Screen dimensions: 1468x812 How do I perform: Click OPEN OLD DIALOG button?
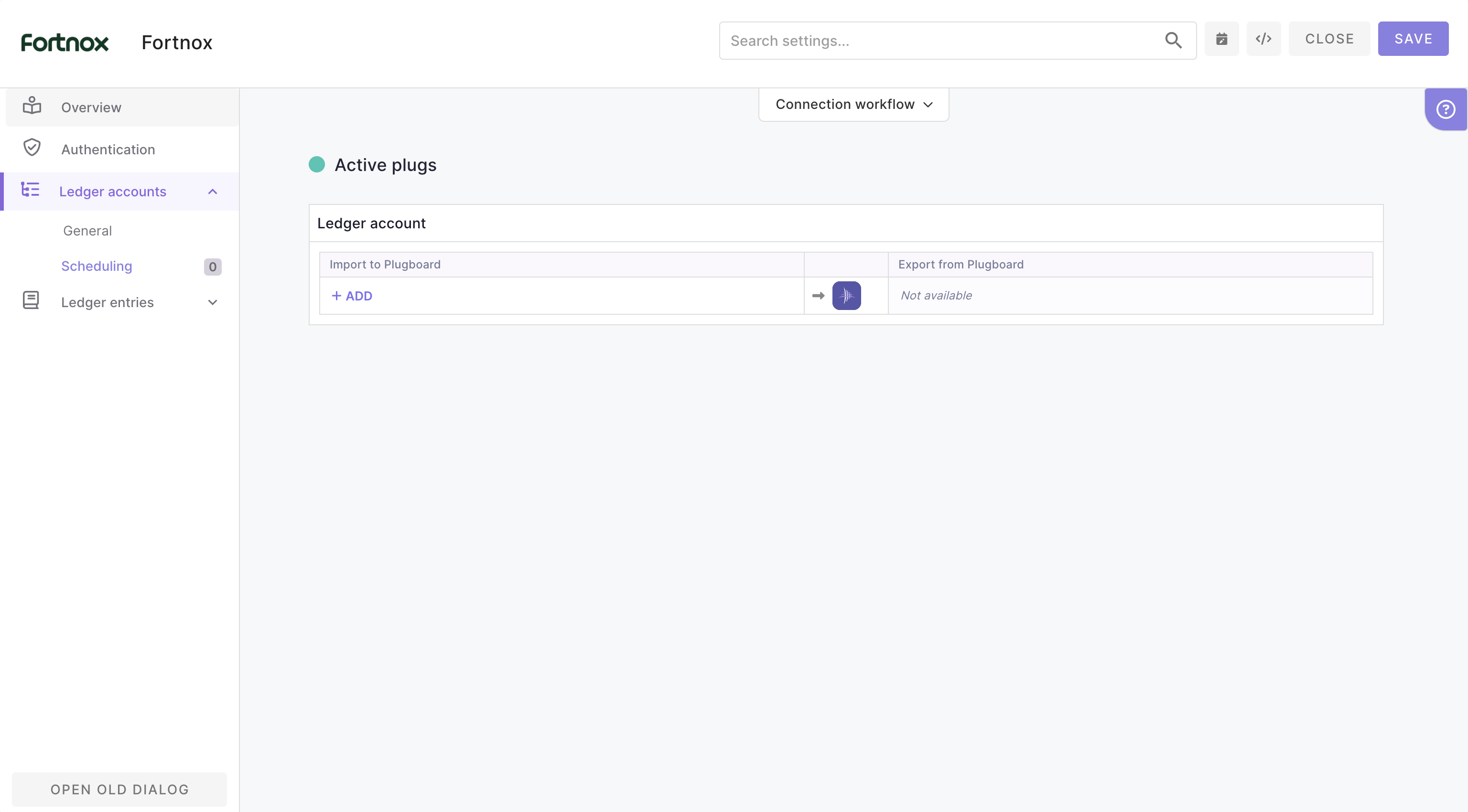tap(119, 789)
